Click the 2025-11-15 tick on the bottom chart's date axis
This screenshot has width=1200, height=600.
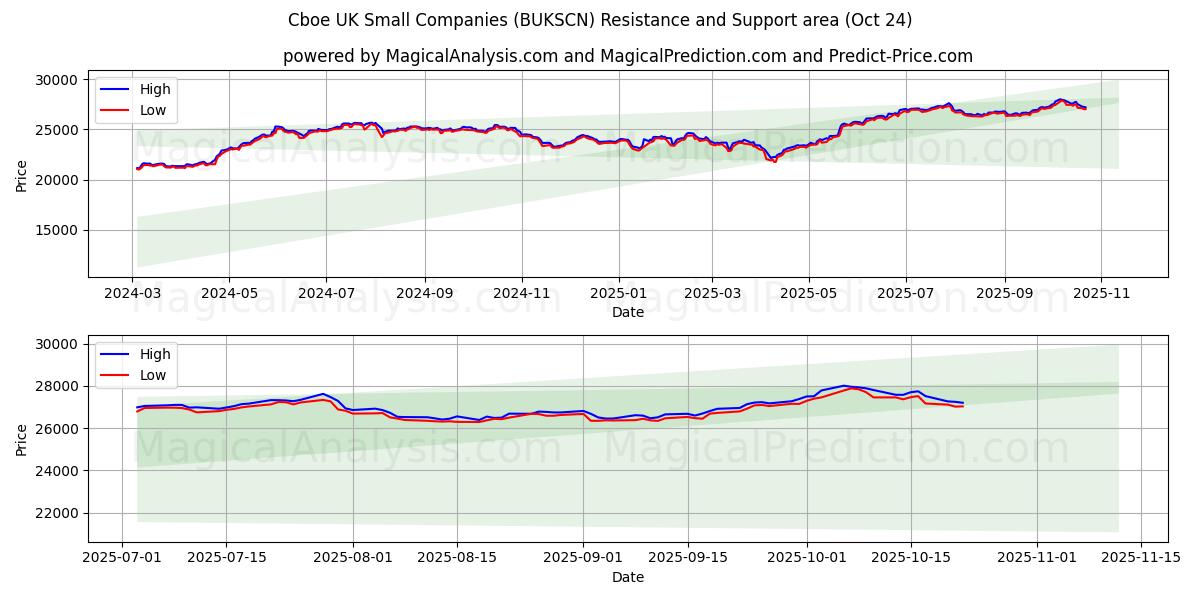1140,559
